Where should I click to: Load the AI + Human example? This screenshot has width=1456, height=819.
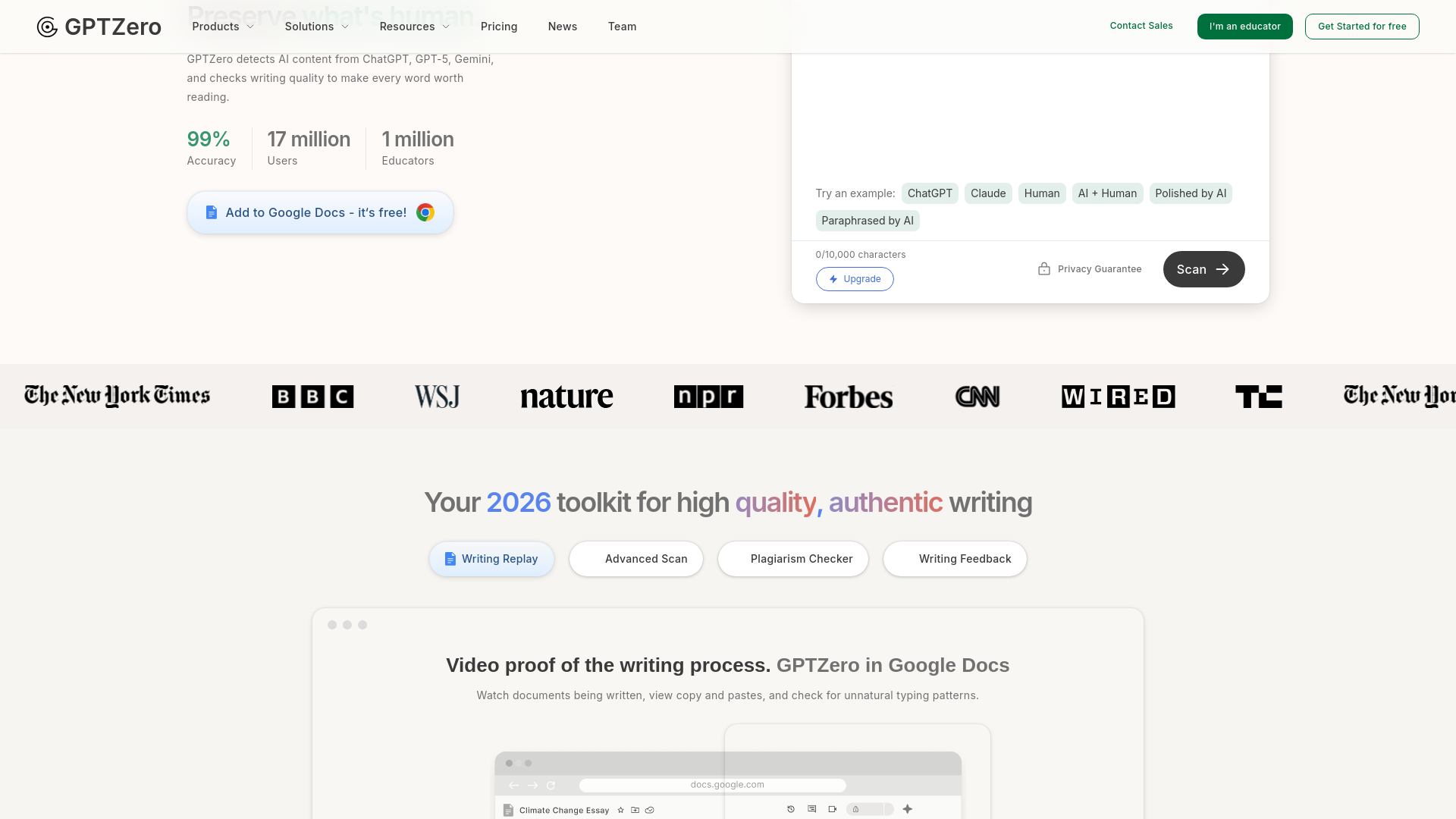click(1107, 193)
